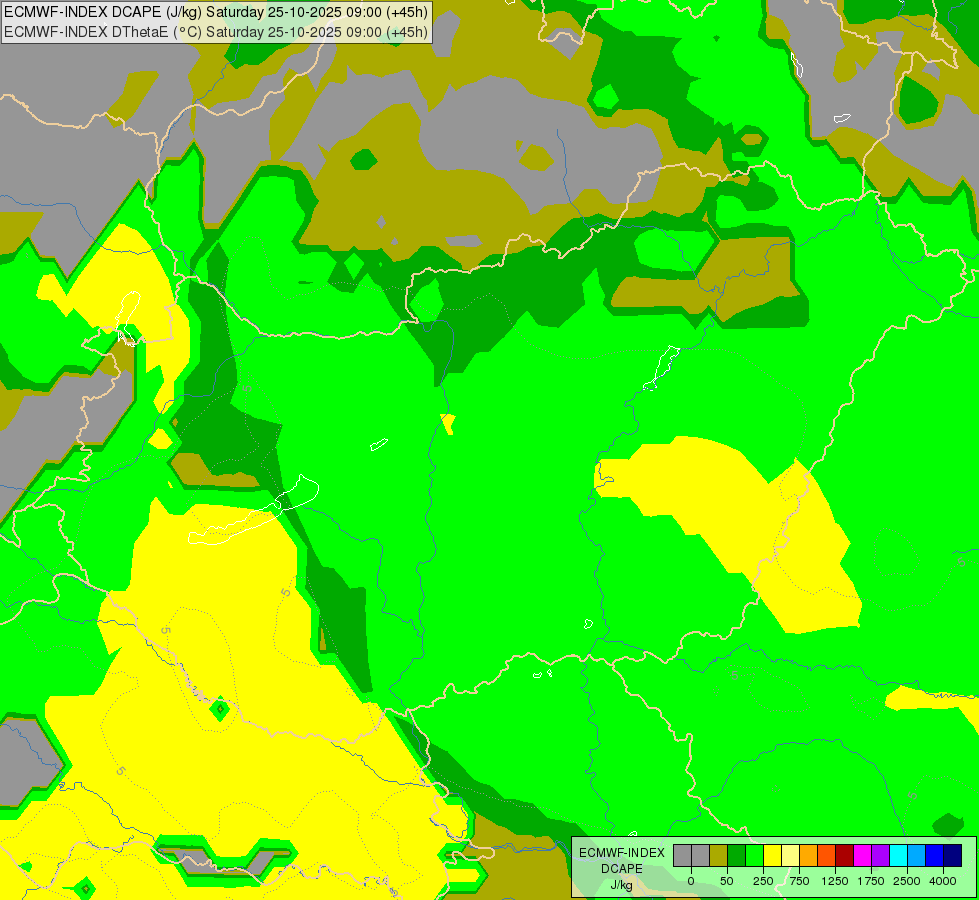
Task: Click the dark red legend swatch
Action: tap(845, 856)
